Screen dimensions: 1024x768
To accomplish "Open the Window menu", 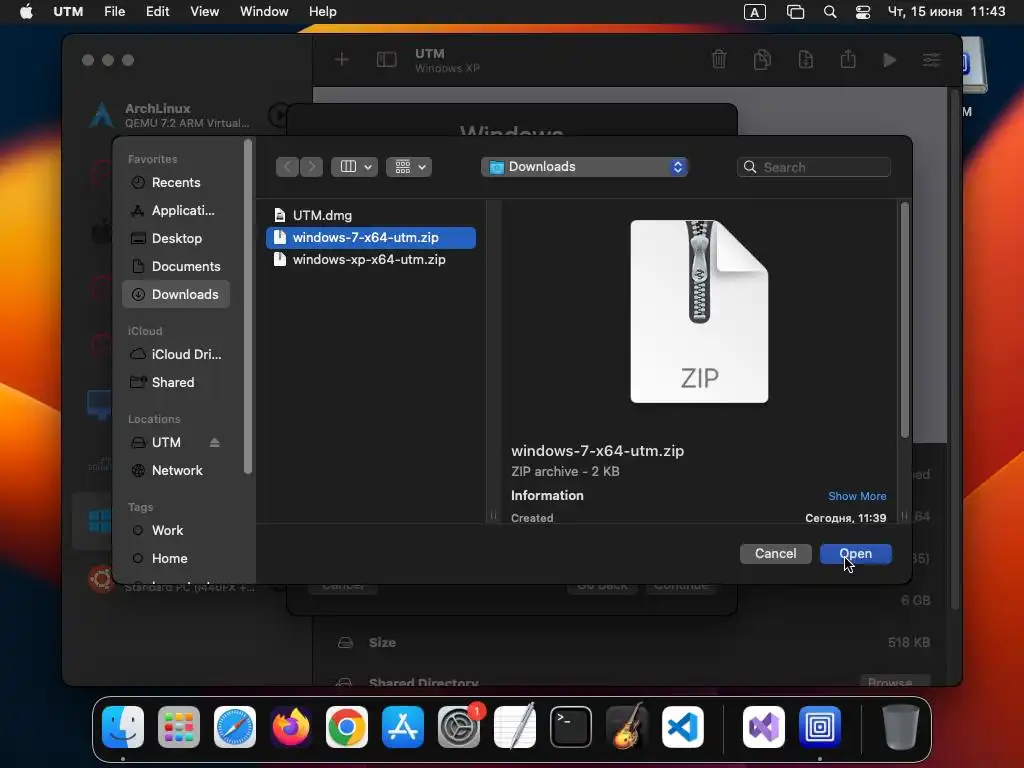I will tap(264, 12).
